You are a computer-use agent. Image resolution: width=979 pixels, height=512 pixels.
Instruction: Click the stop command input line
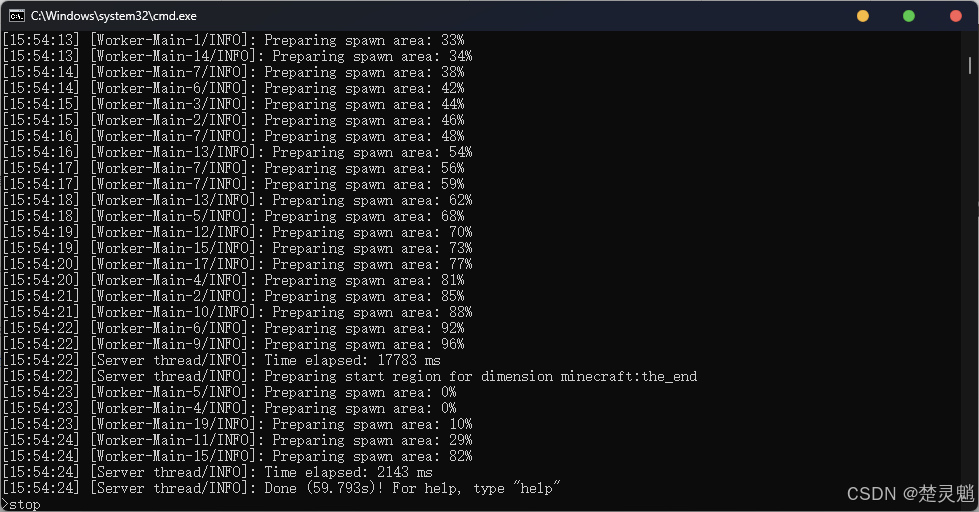(x=21, y=505)
